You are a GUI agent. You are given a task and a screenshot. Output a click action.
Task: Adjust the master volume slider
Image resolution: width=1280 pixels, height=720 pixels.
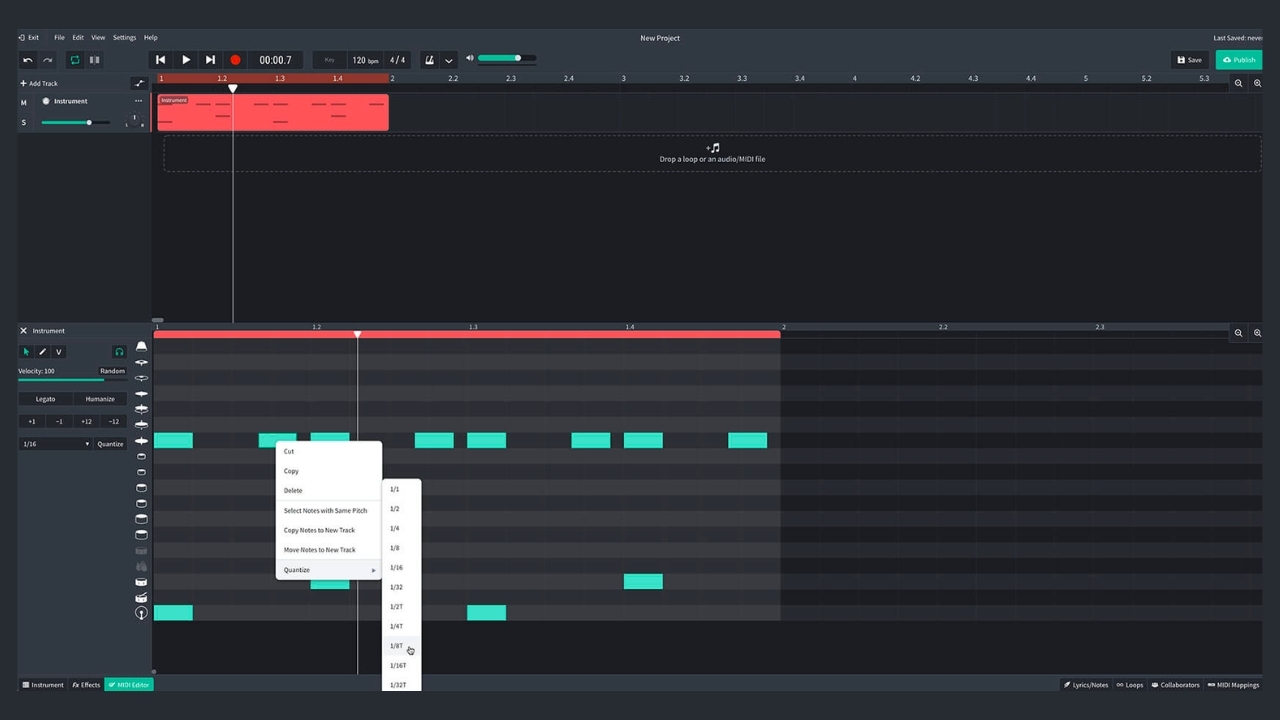click(507, 58)
